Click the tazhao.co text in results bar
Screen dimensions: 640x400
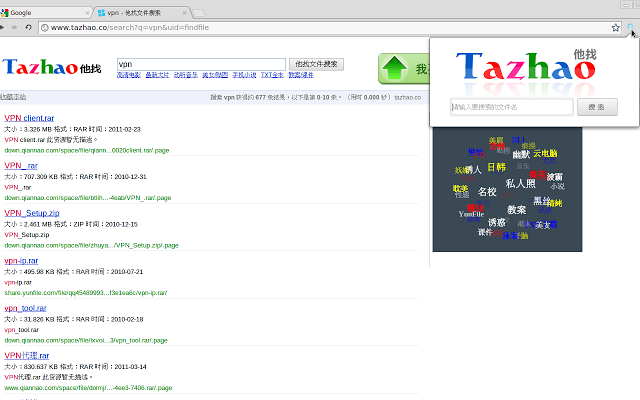pos(407,97)
